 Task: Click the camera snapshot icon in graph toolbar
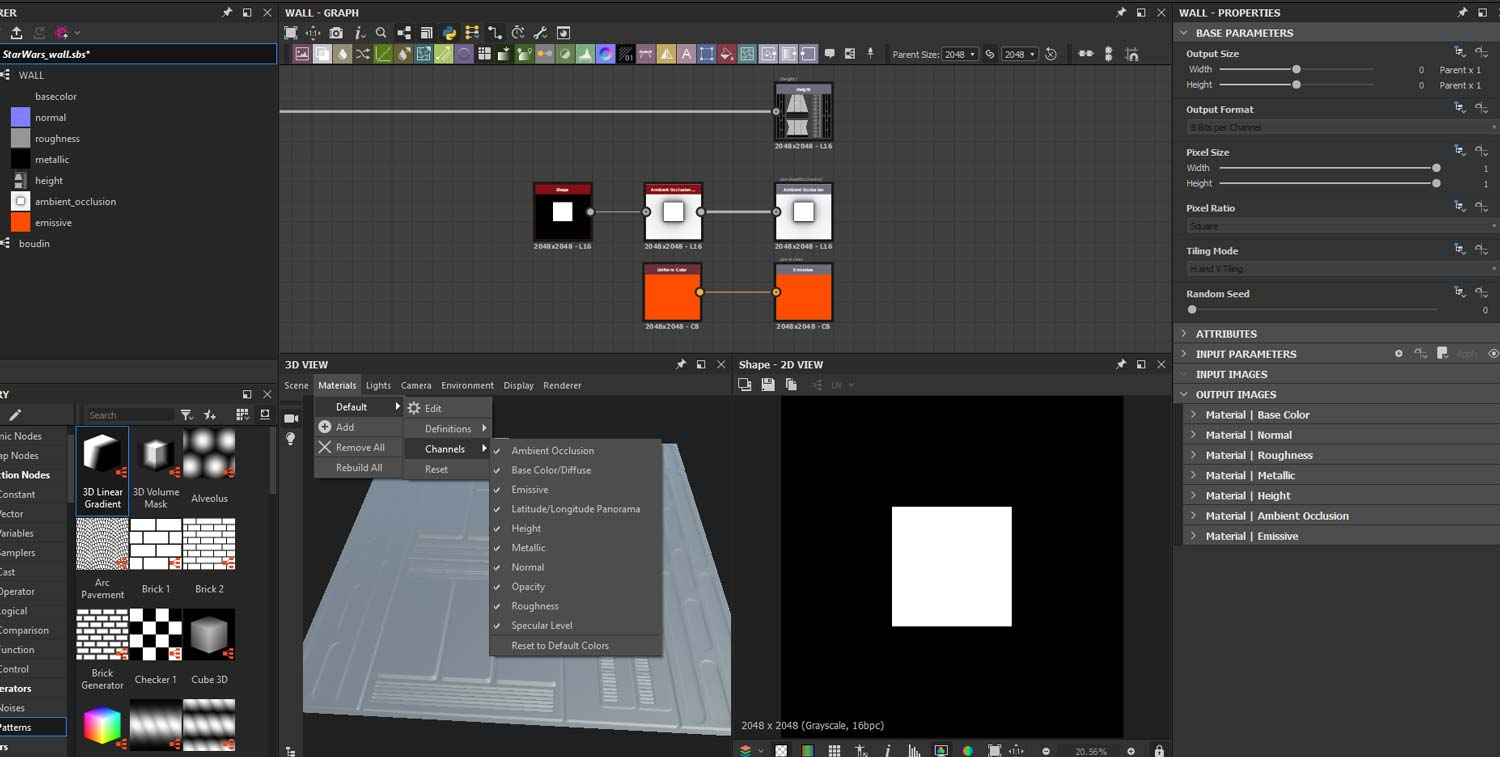tap(336, 33)
